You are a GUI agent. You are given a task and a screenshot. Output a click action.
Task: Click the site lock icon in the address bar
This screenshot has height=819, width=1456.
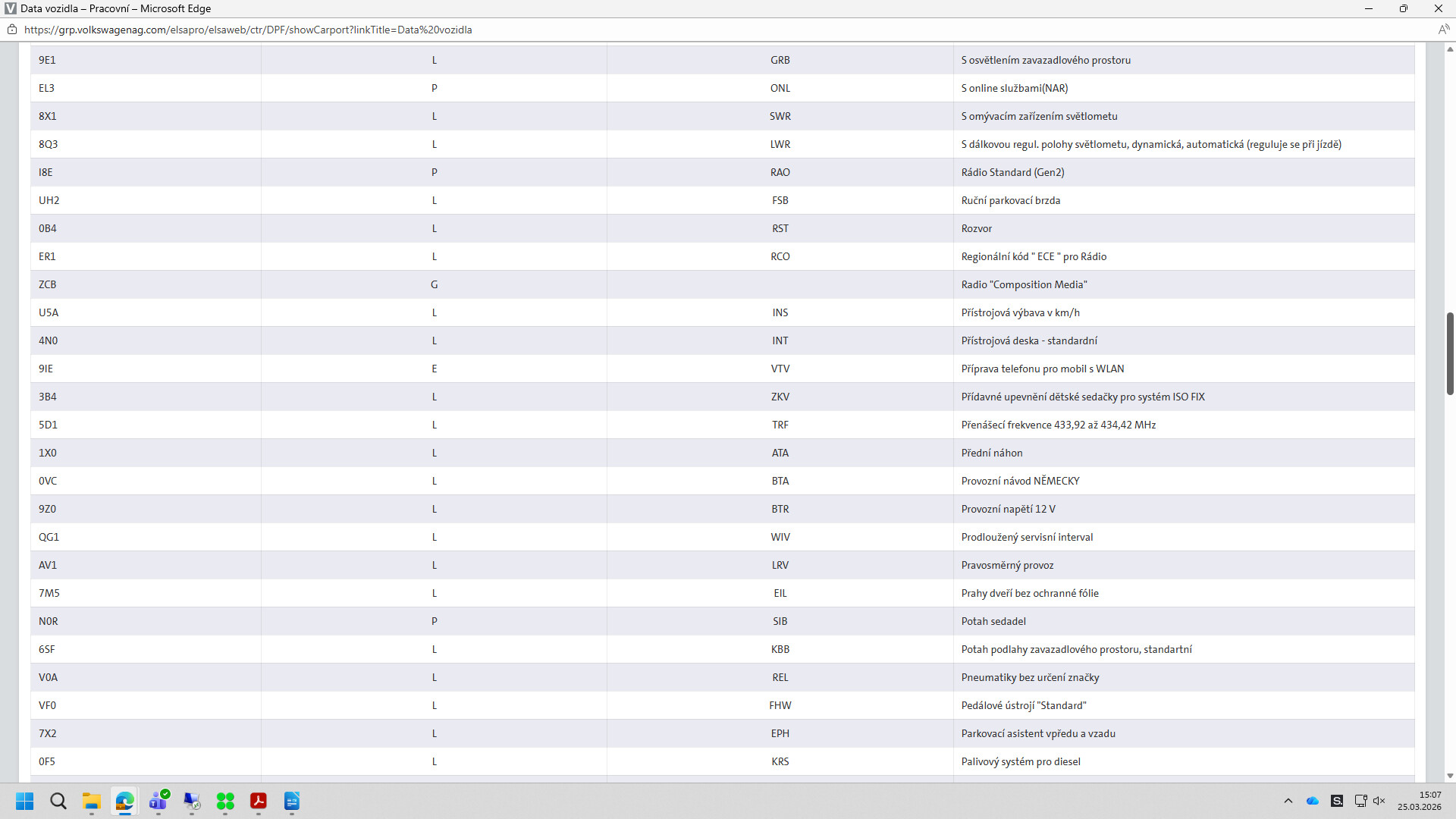12,30
